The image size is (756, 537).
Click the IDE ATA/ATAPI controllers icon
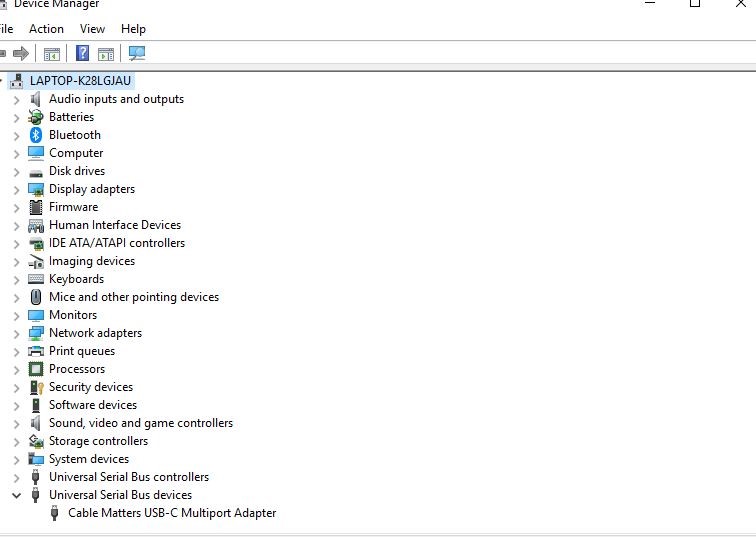pyautogui.click(x=36, y=243)
